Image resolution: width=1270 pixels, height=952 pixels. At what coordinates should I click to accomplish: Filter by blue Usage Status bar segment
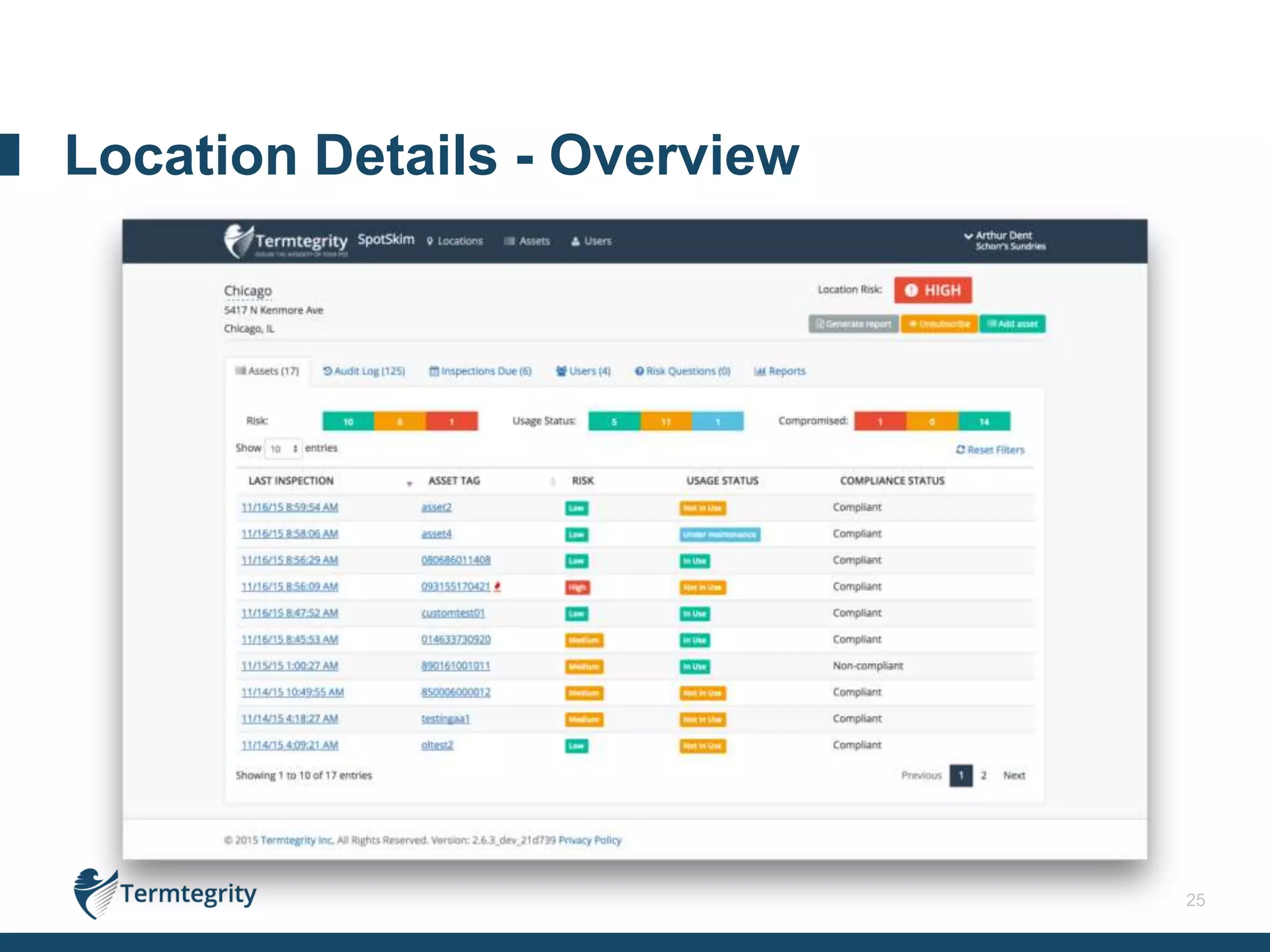tap(717, 421)
